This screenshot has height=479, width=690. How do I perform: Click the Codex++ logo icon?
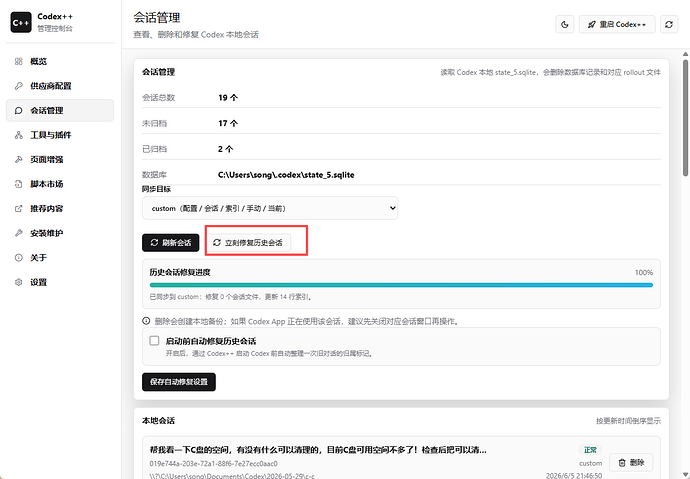coord(21,22)
